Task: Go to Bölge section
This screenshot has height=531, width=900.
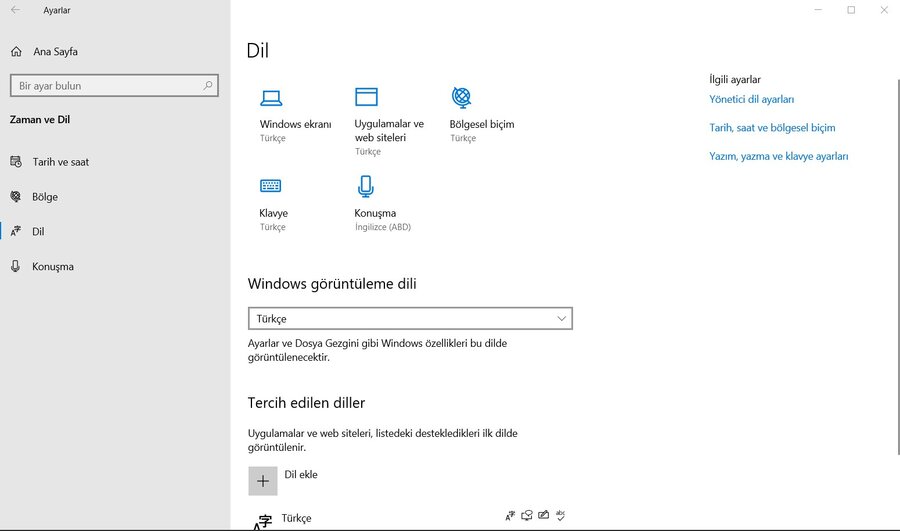Action: point(45,197)
